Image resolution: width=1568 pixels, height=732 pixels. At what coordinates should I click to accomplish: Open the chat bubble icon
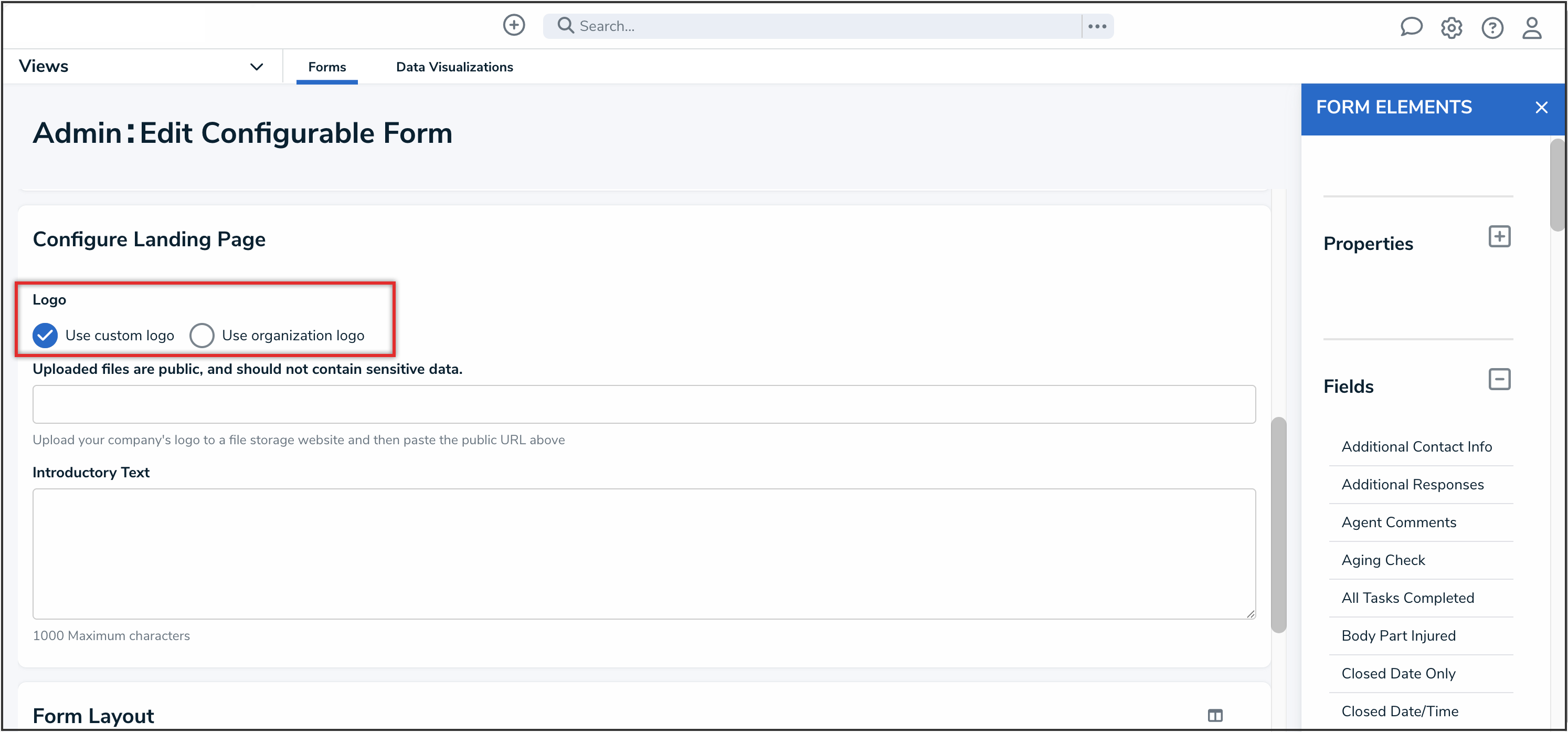1411,27
